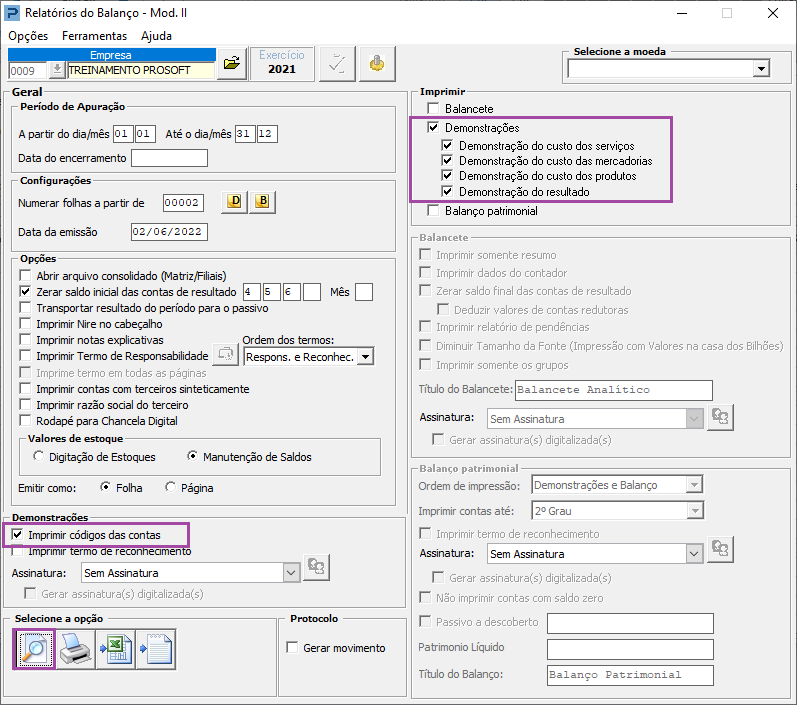Click the checkmark confirm toolbar icon

337,64
